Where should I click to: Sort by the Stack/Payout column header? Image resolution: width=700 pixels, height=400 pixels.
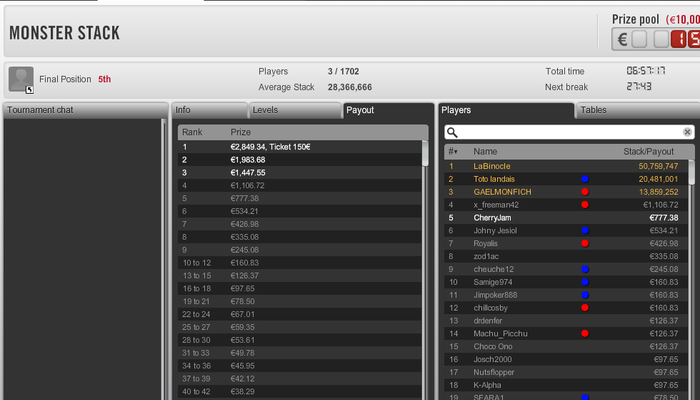coord(648,151)
